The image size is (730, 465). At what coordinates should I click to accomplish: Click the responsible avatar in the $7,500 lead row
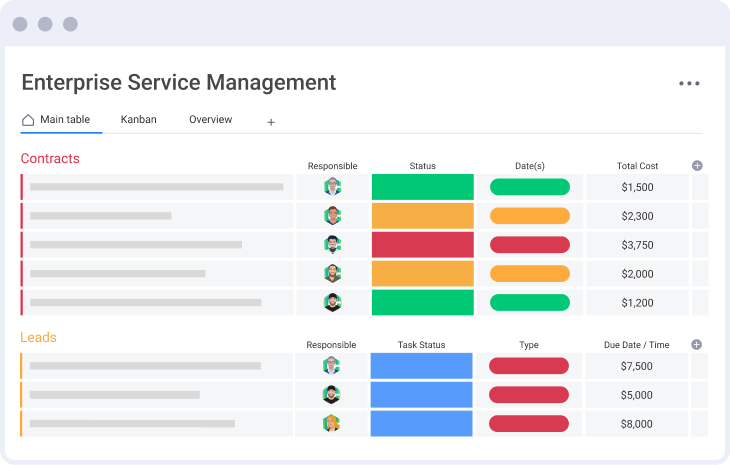pyautogui.click(x=332, y=366)
